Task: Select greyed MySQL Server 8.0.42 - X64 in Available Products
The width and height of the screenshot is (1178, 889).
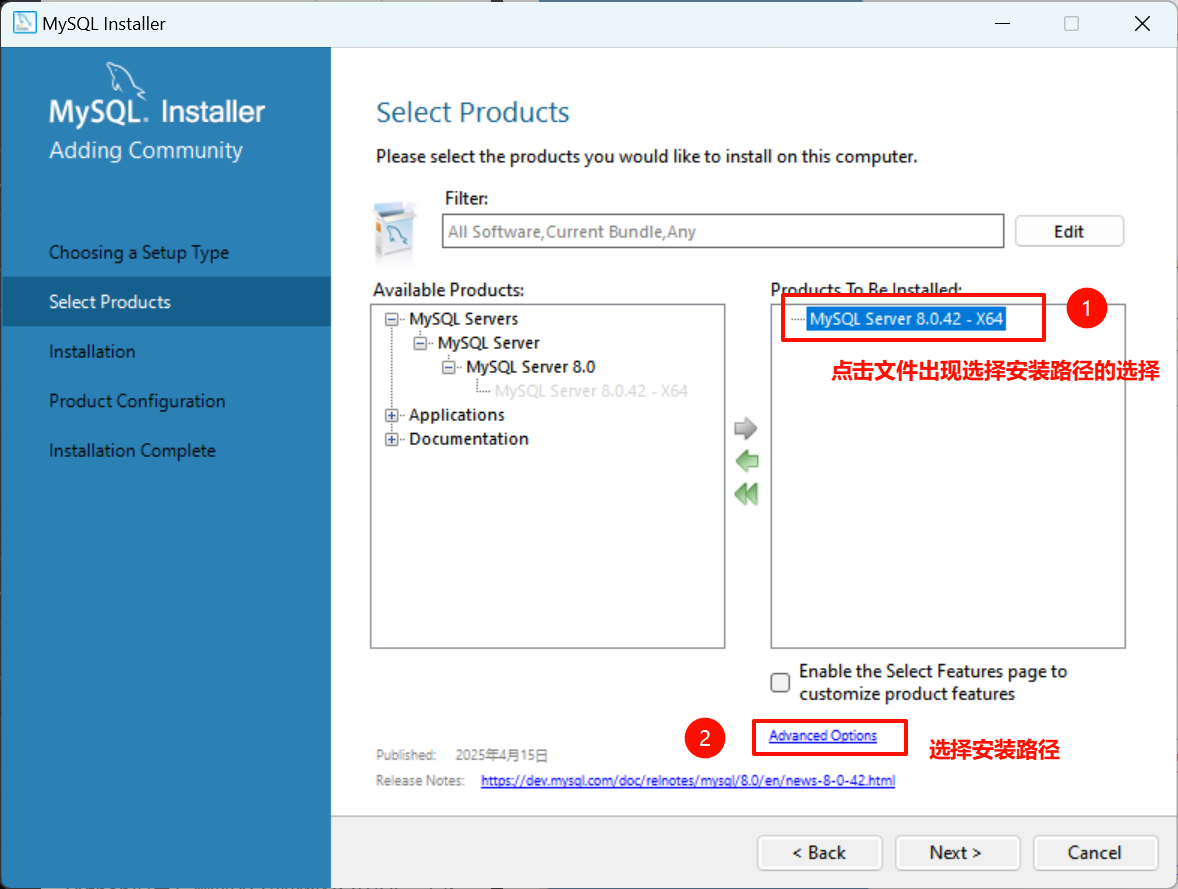Action: point(591,391)
